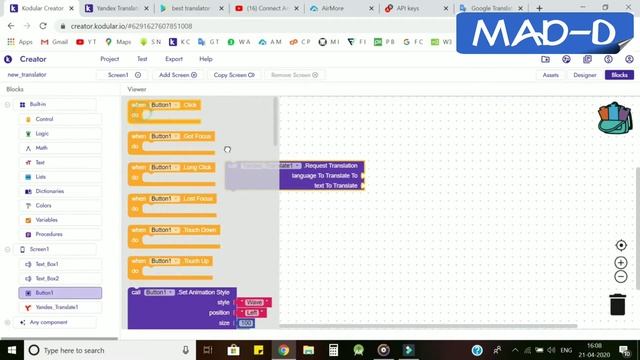Click the trash can in the workspace
Screen dimensions: 640x360
pyautogui.click(x=618, y=304)
